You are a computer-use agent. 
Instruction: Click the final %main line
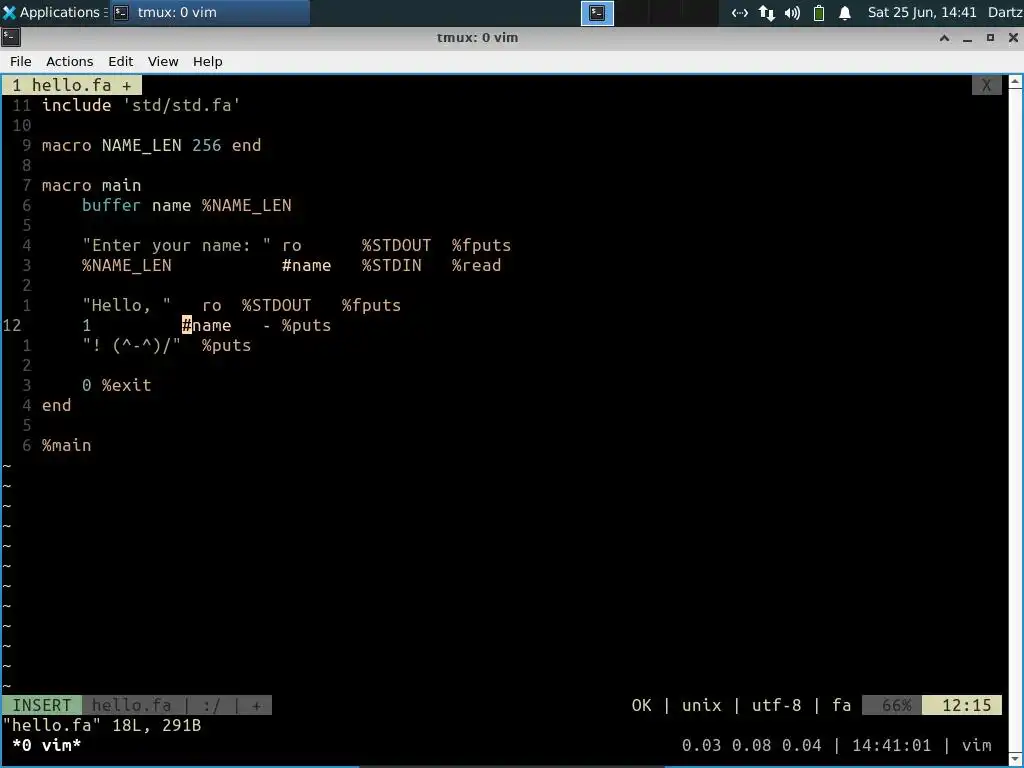pyautogui.click(x=67, y=445)
